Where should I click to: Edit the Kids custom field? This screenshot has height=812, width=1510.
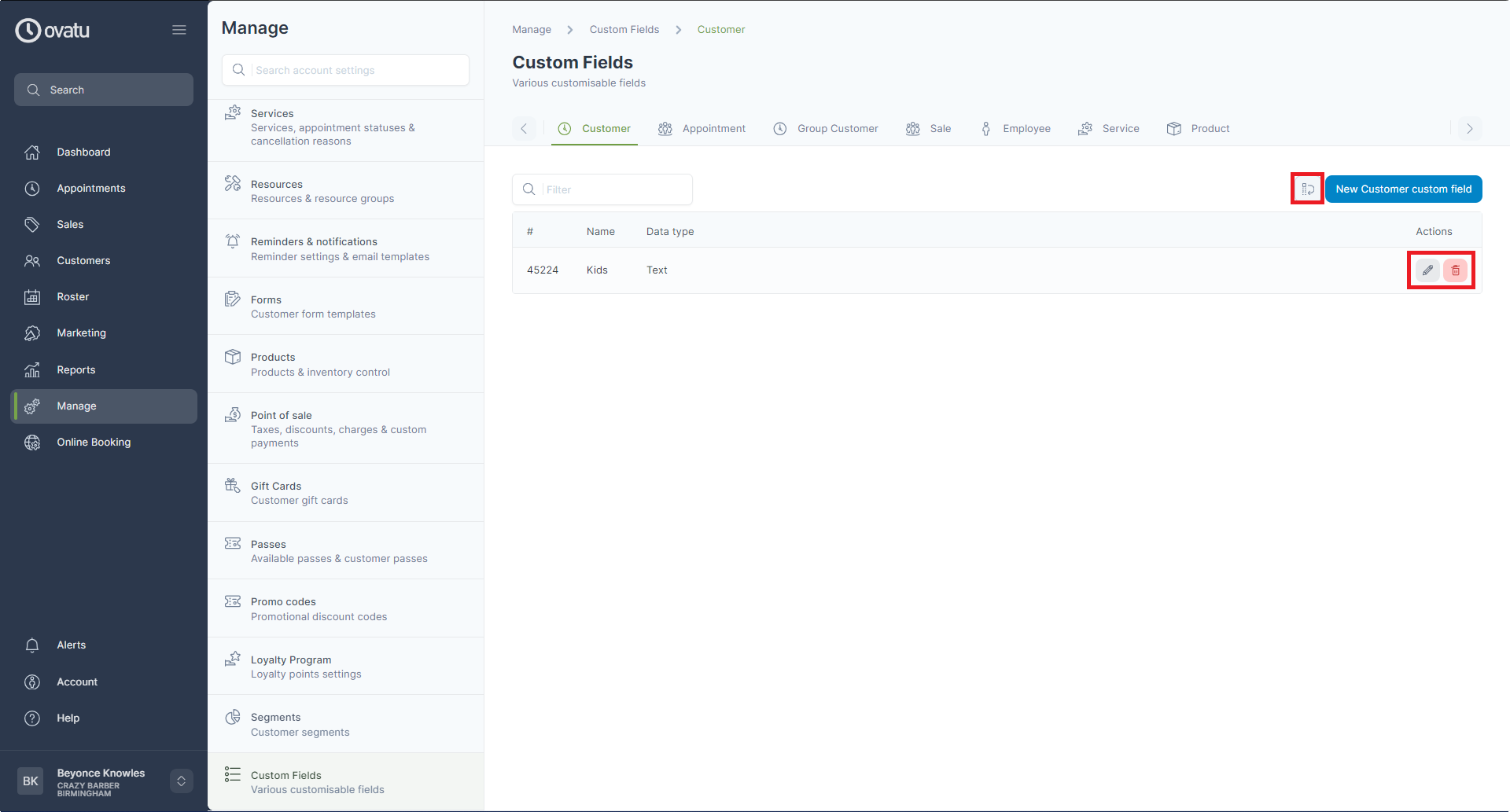[1427, 270]
